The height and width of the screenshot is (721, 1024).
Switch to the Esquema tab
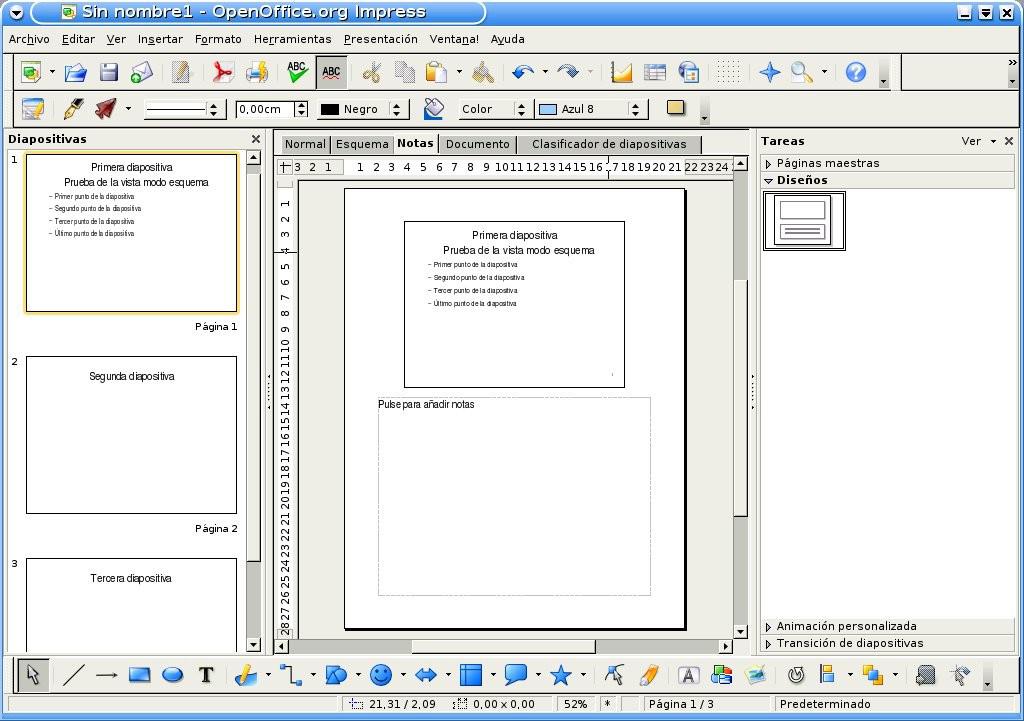pos(362,144)
